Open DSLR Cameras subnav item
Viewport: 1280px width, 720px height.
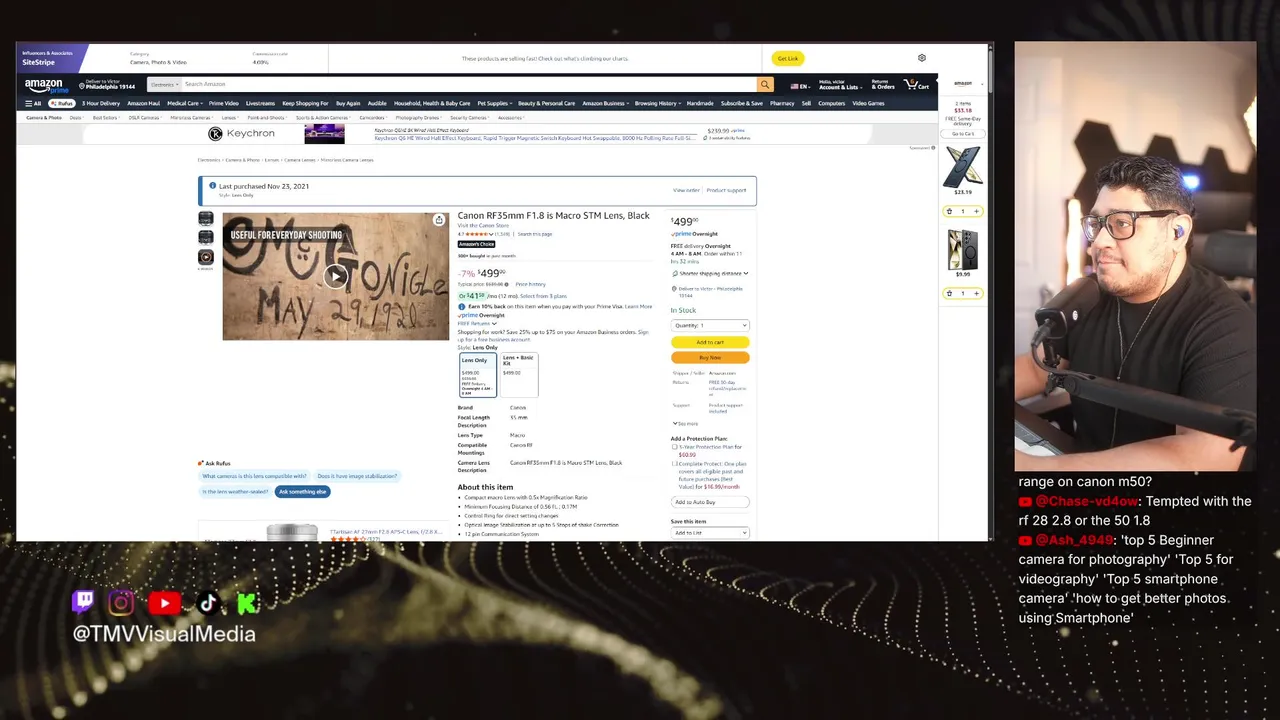pos(144,118)
